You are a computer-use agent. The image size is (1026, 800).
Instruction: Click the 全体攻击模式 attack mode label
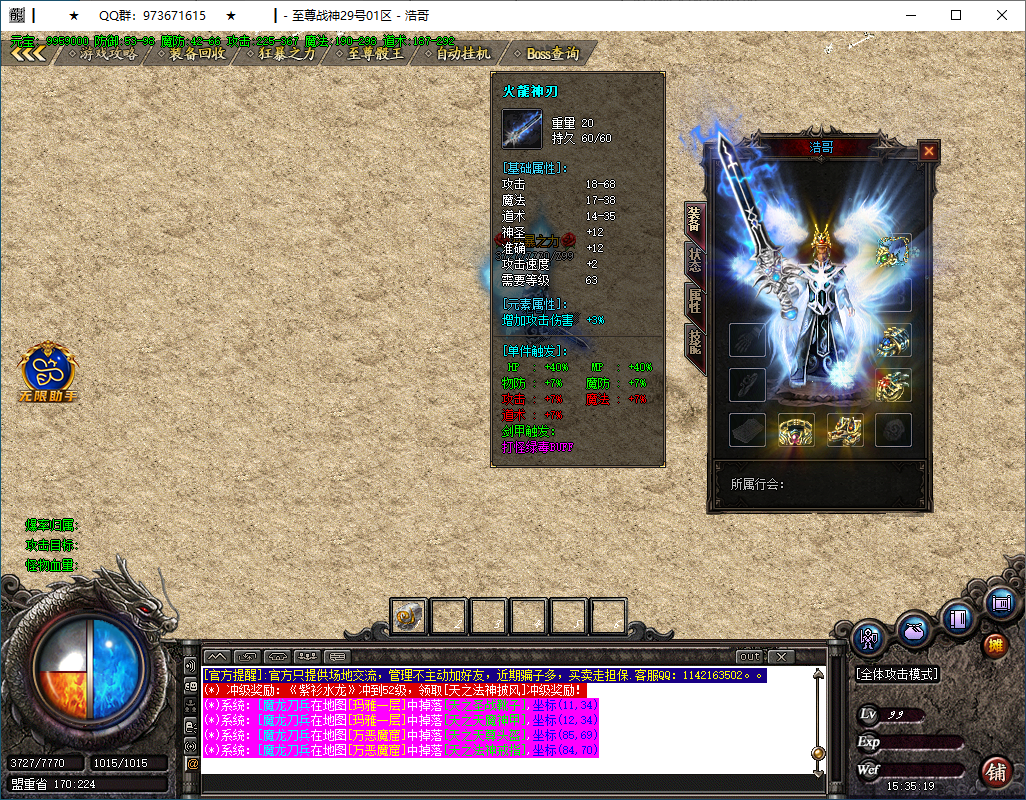pos(897,674)
